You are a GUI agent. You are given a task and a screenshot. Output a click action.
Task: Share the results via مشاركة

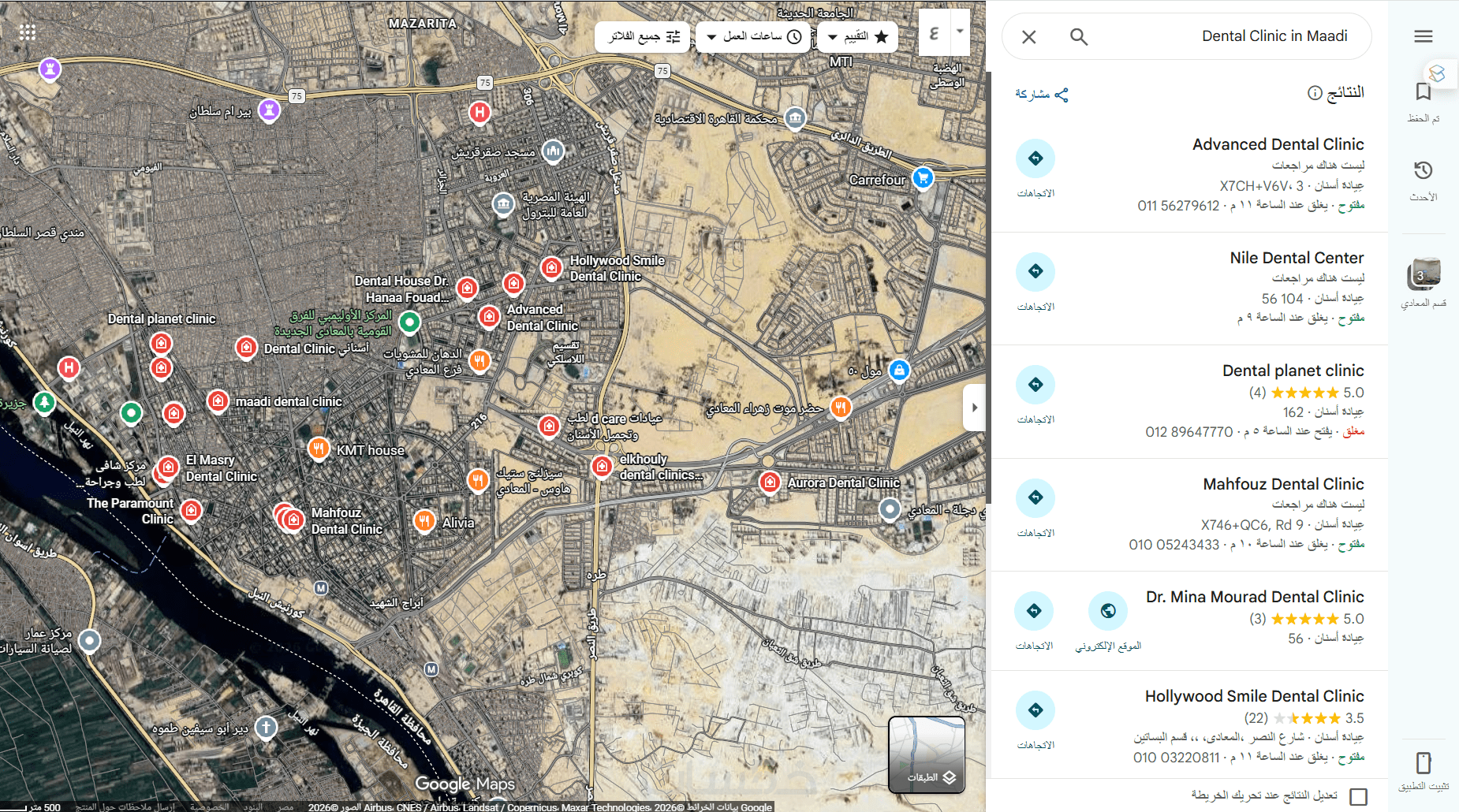click(x=1042, y=95)
